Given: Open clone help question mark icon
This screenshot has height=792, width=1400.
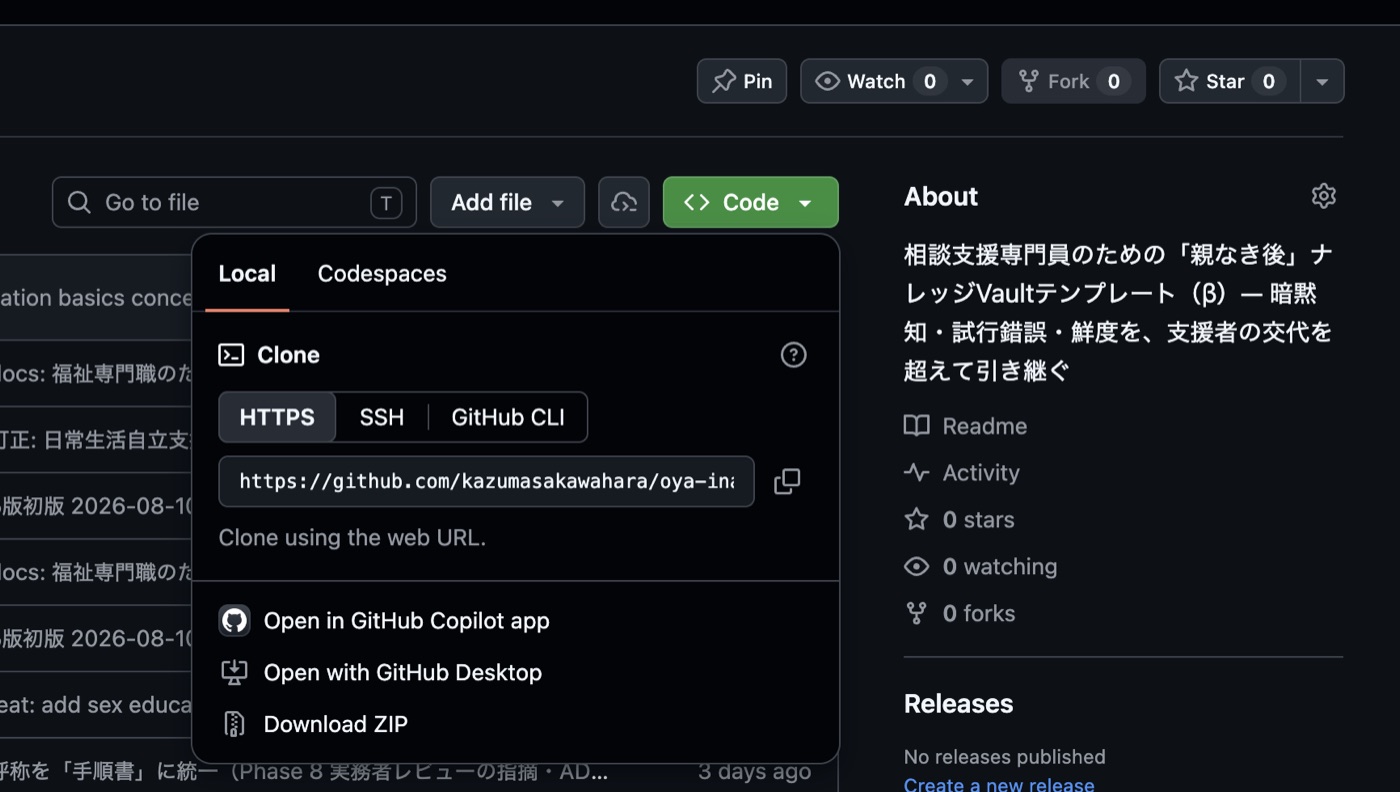Looking at the screenshot, I should coord(793,355).
